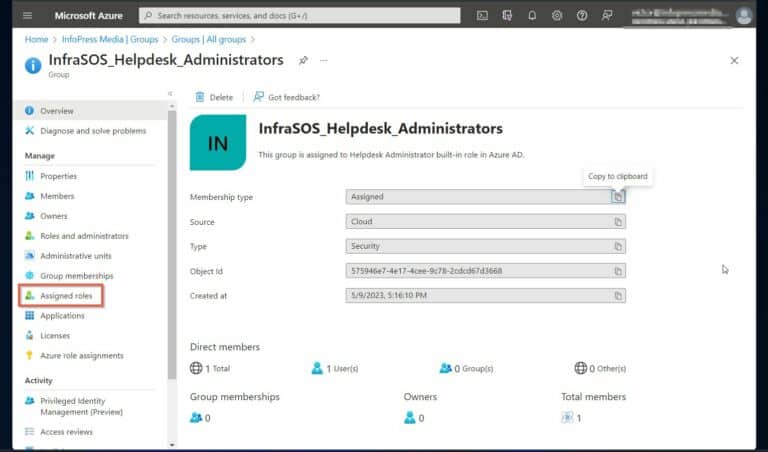Close the group blade
The image size is (768, 452).
click(734, 61)
